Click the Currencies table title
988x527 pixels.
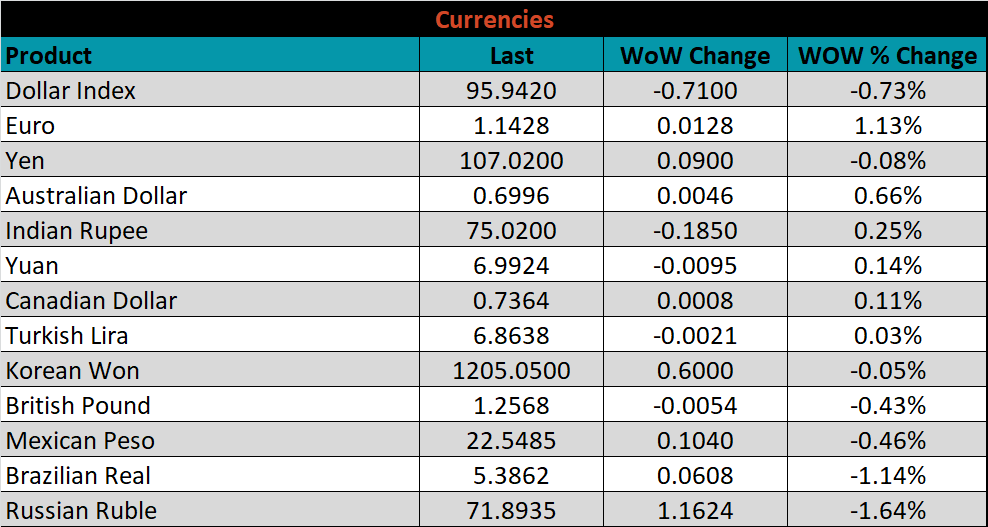pyautogui.click(x=494, y=20)
